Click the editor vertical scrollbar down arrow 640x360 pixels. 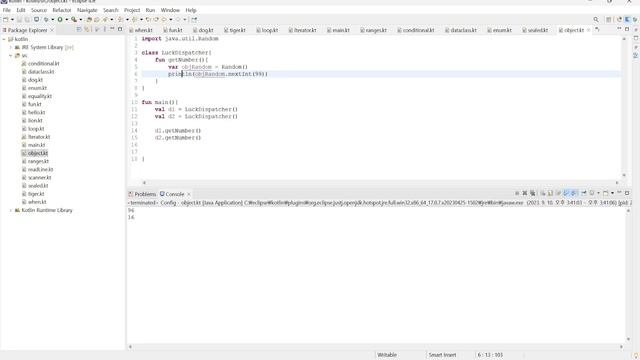[624, 175]
